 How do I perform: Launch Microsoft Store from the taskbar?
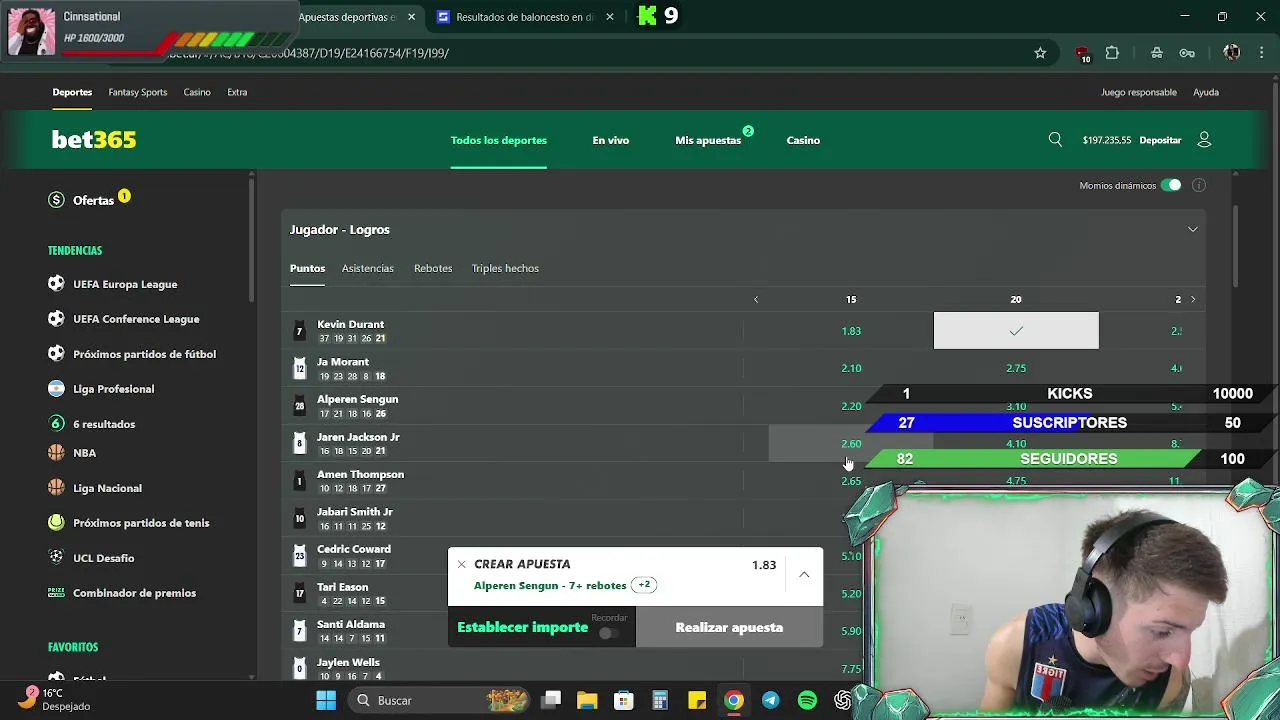coord(624,700)
